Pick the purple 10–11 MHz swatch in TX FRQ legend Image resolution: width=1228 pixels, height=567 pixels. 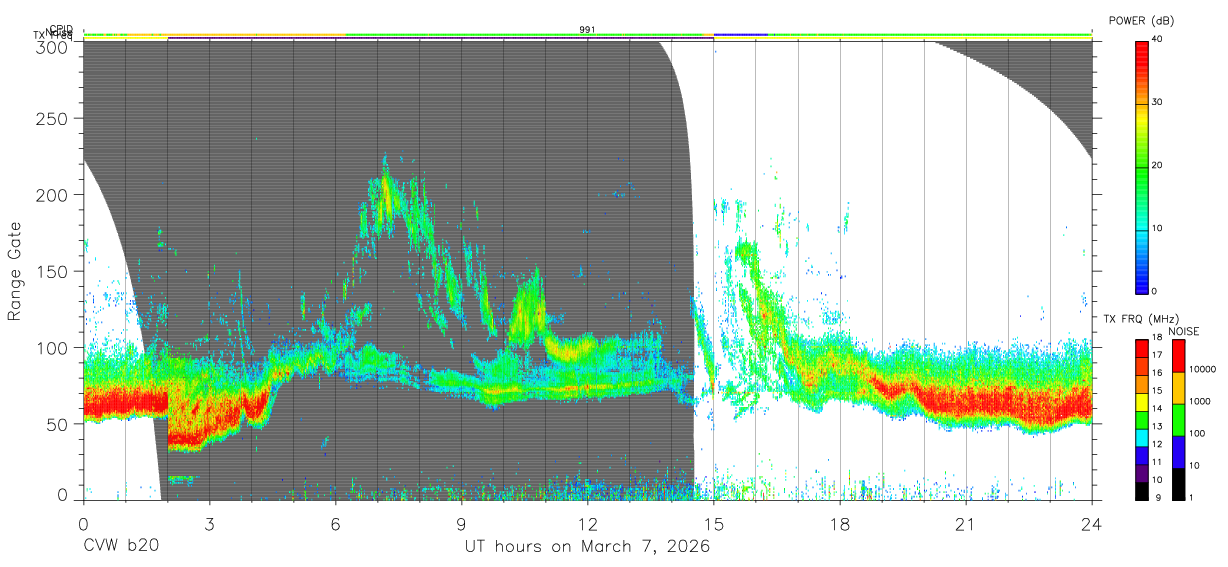(x=1142, y=472)
